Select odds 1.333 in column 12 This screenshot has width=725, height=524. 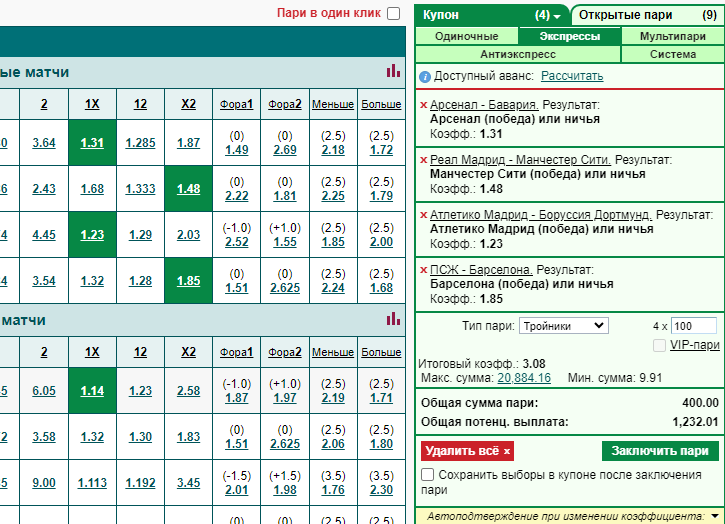140,189
